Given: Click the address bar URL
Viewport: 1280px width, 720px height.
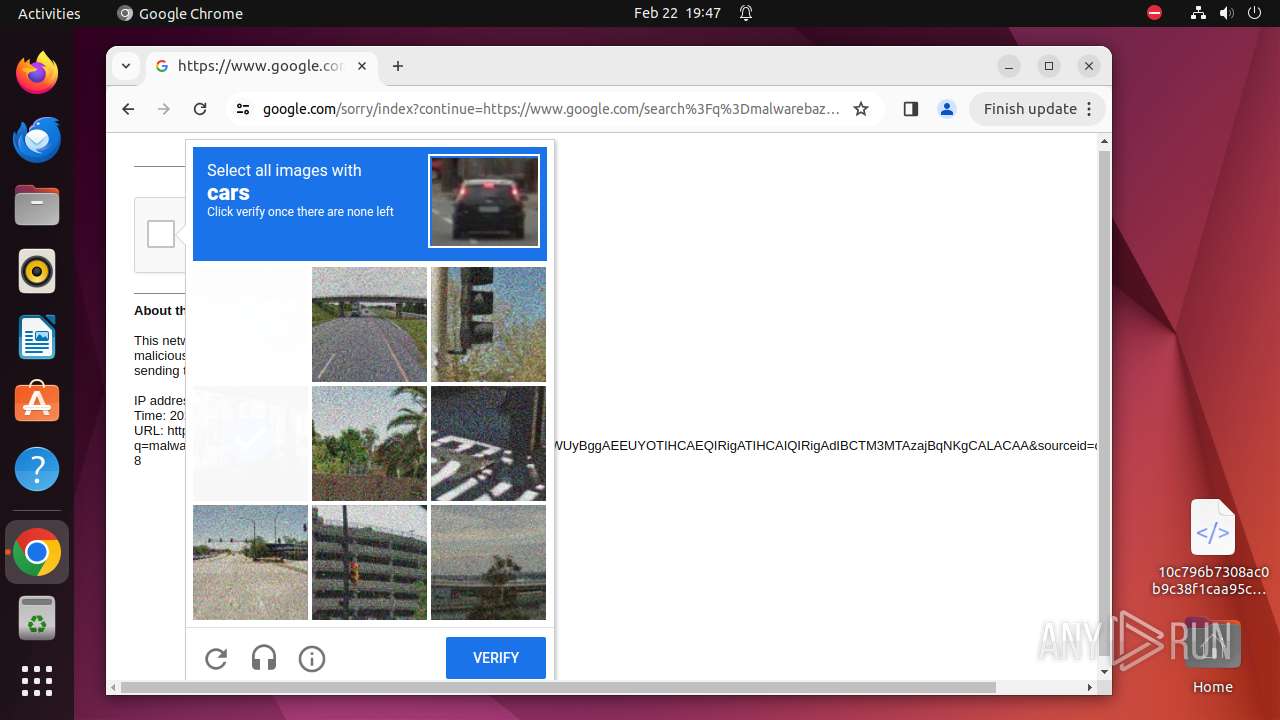Looking at the screenshot, I should click(x=551, y=109).
